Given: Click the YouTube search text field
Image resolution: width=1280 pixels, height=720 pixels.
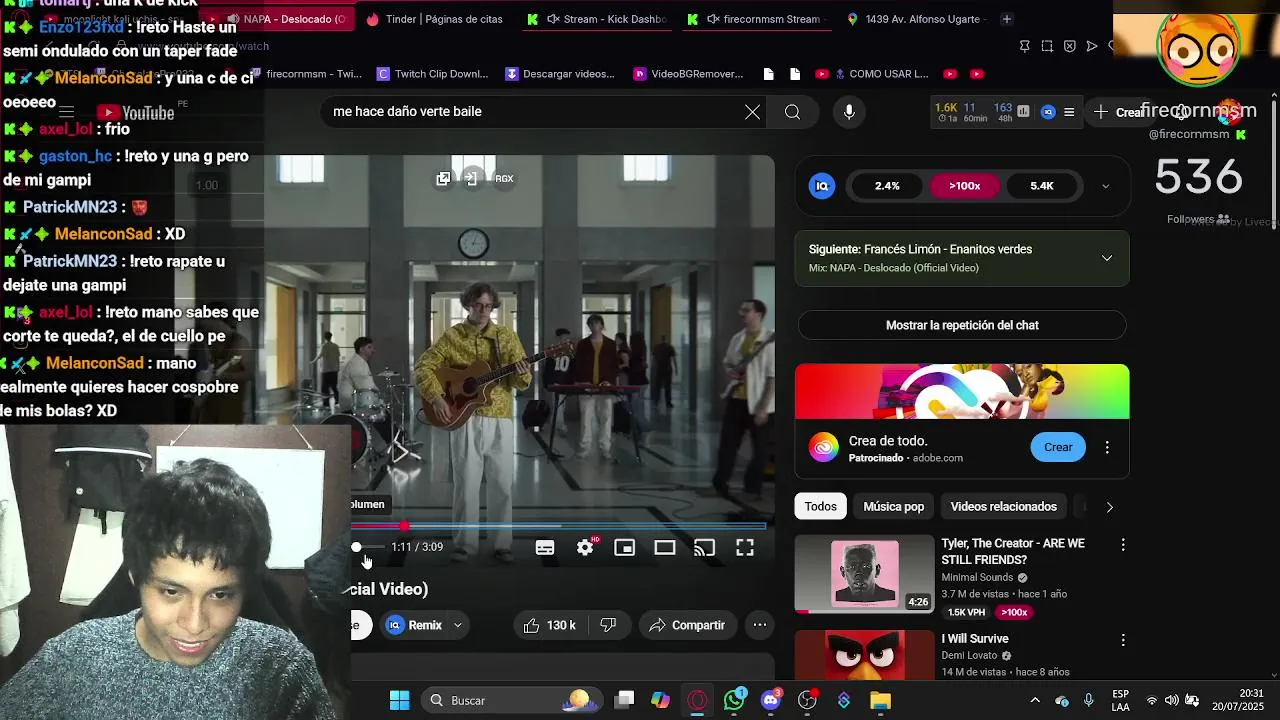Looking at the screenshot, I should pos(535,112).
